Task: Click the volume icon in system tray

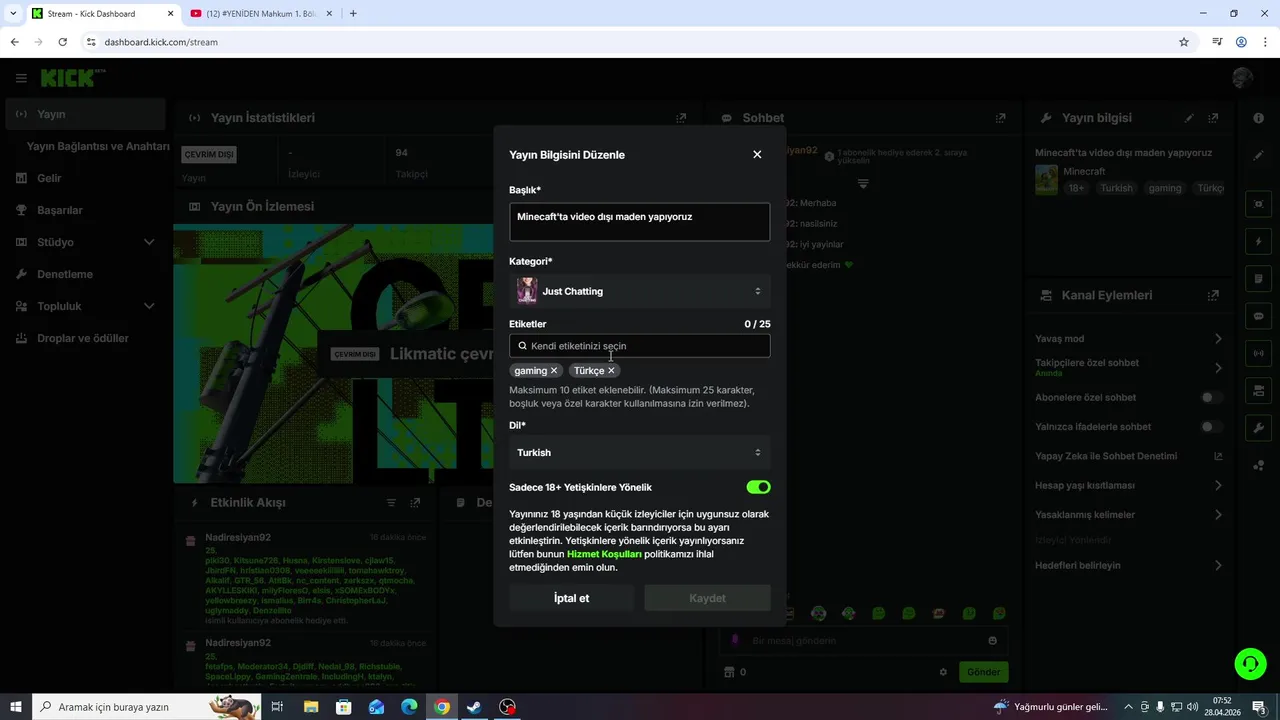Action: pyautogui.click(x=1193, y=707)
